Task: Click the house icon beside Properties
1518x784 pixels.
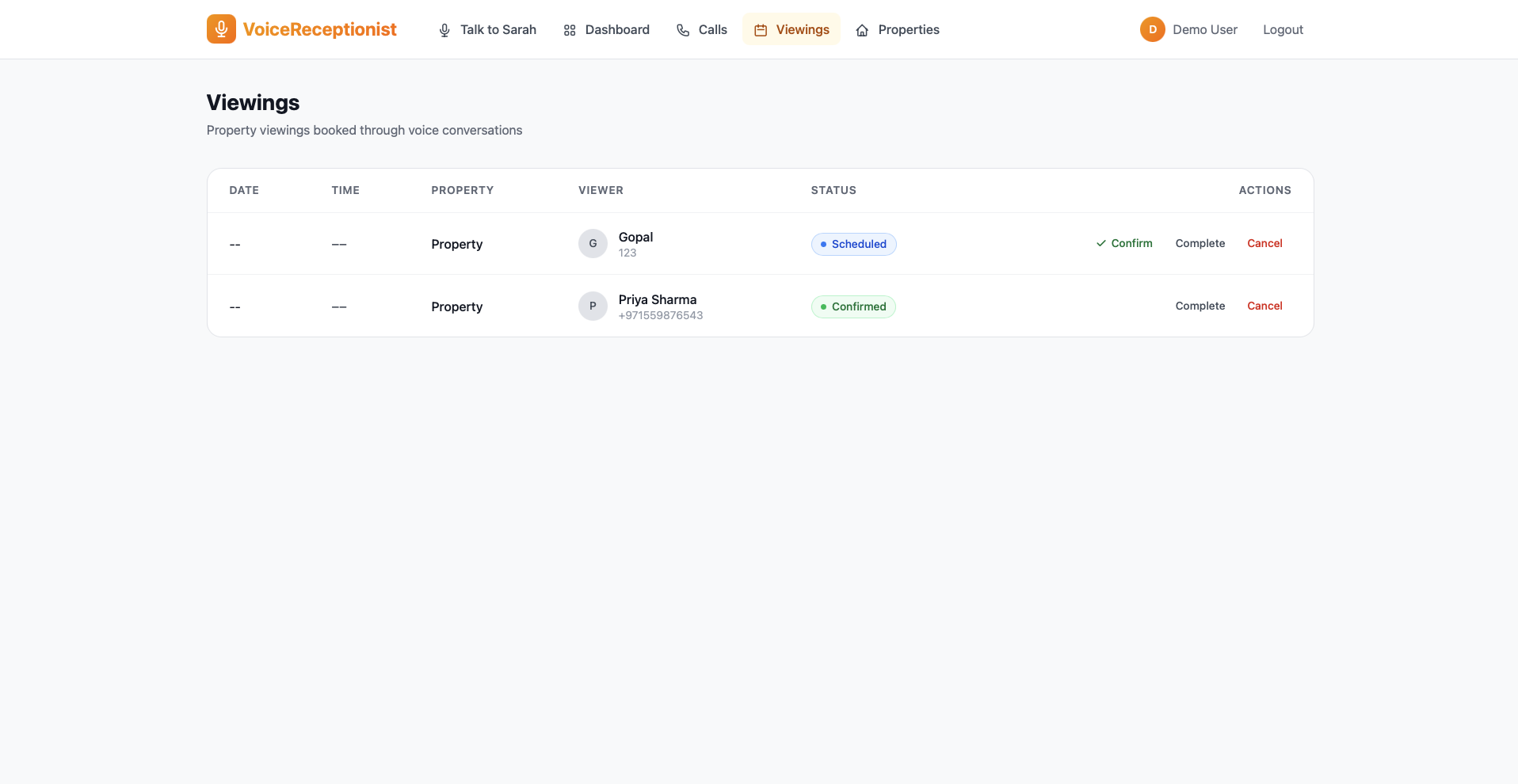Action: pos(862,30)
